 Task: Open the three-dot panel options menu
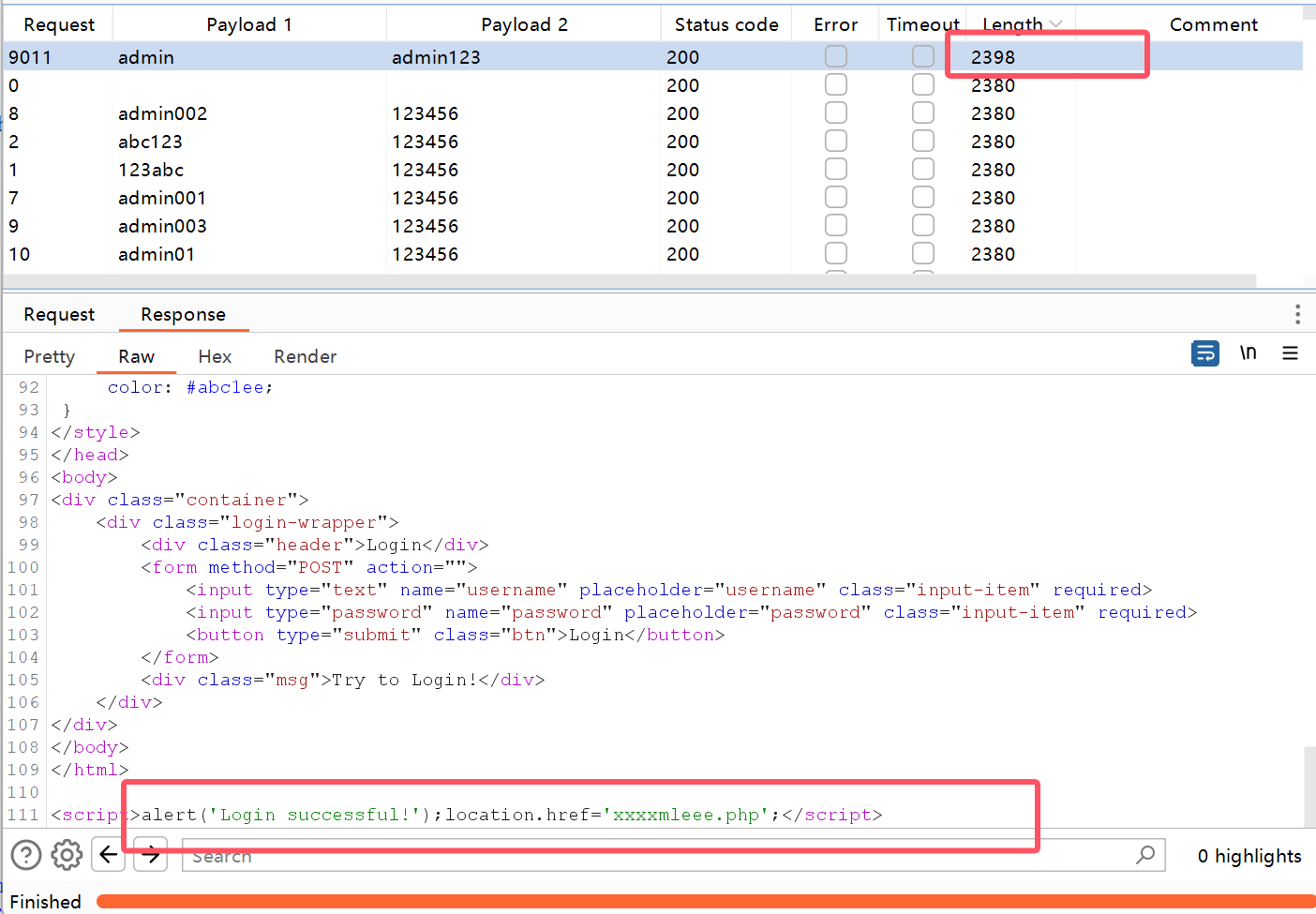(x=1296, y=314)
